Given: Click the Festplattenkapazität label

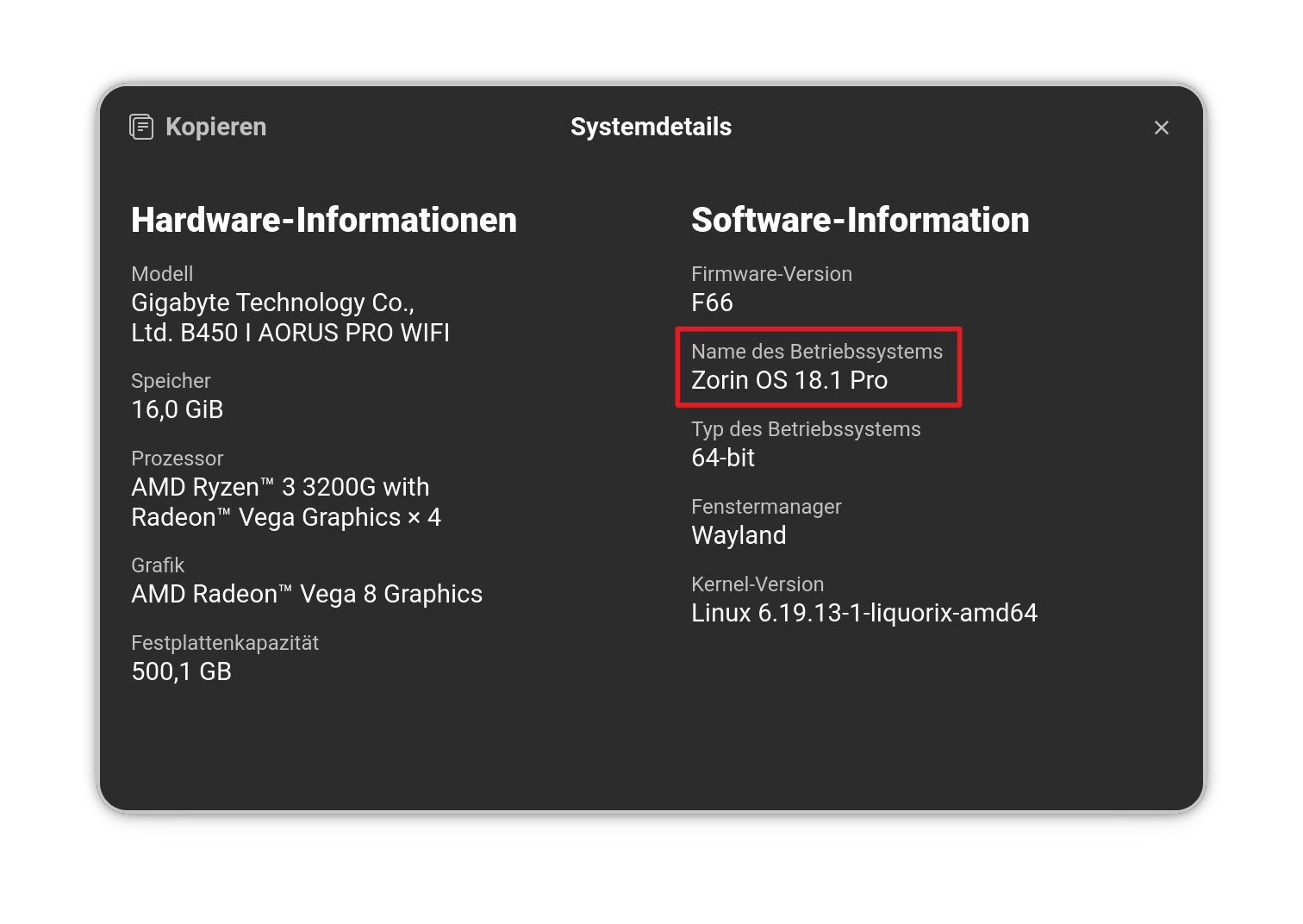Looking at the screenshot, I should [x=224, y=643].
